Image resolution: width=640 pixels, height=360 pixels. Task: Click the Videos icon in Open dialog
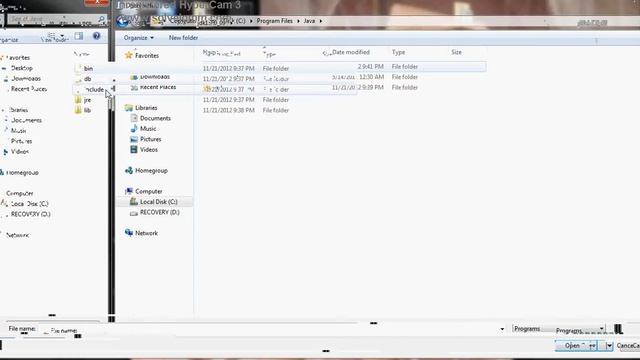[x=134, y=149]
